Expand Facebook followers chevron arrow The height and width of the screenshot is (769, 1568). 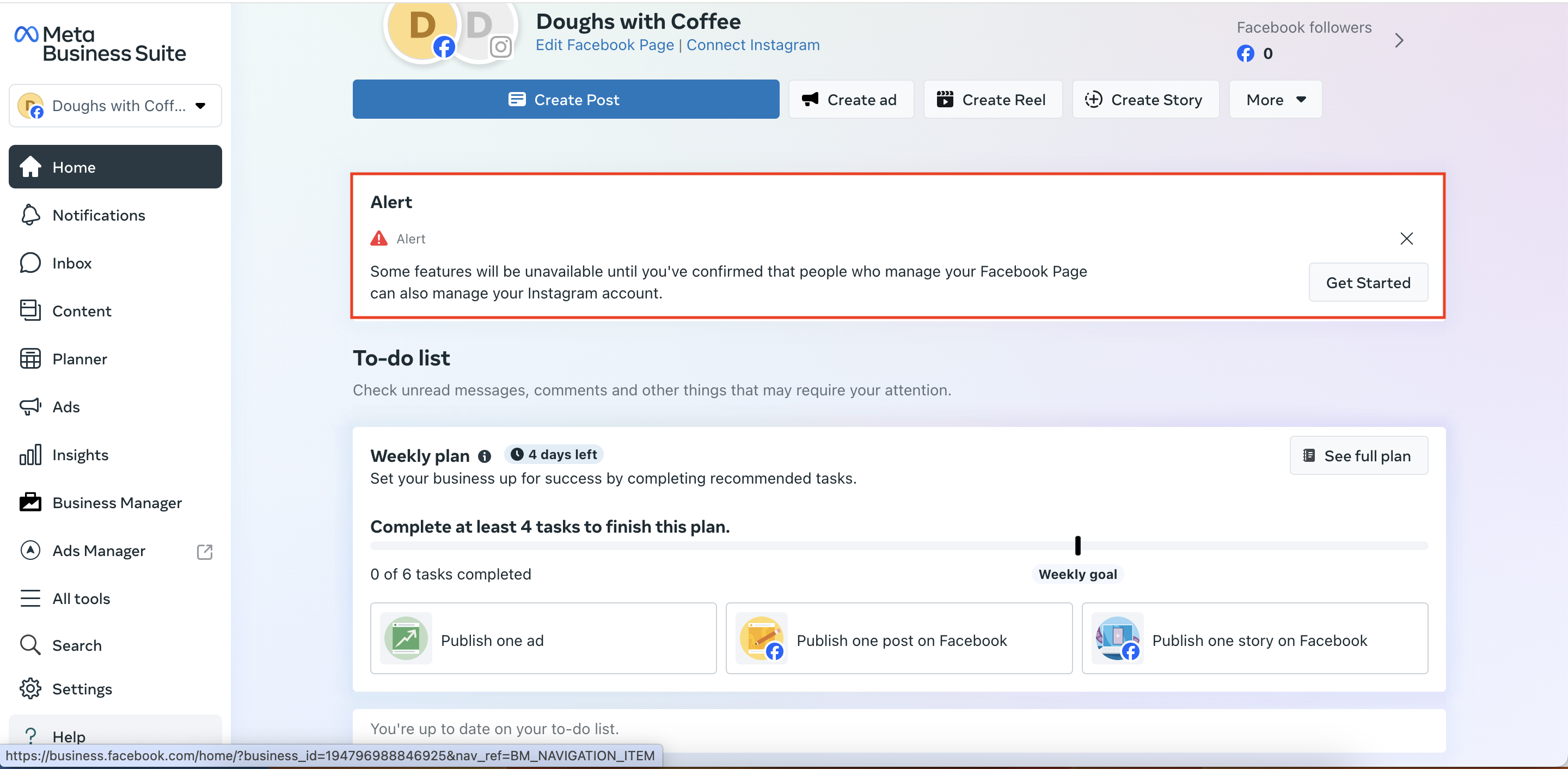[1399, 41]
